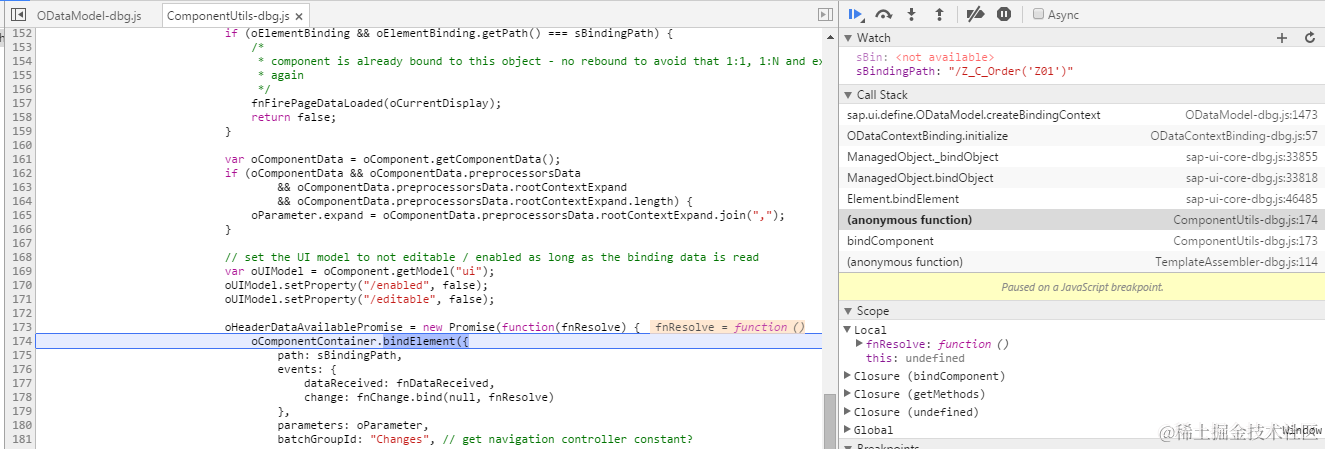Select ODataContextBinding.initialize stack frame
The image size is (1325, 449).
(1082, 136)
